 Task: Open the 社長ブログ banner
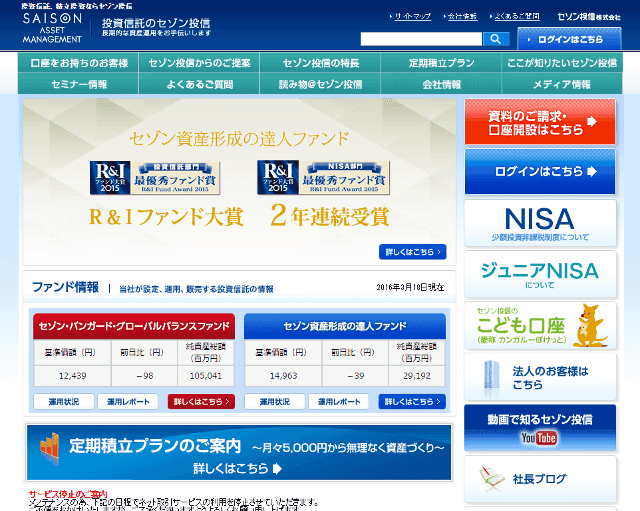coord(540,478)
